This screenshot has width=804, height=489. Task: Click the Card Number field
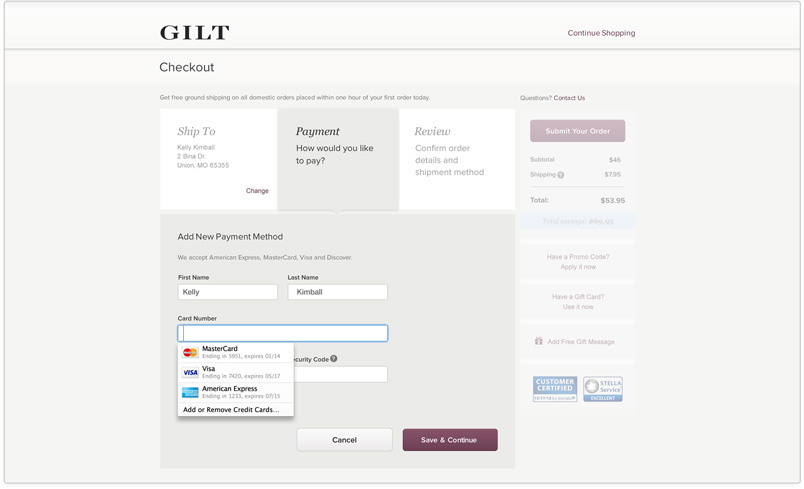click(283, 333)
